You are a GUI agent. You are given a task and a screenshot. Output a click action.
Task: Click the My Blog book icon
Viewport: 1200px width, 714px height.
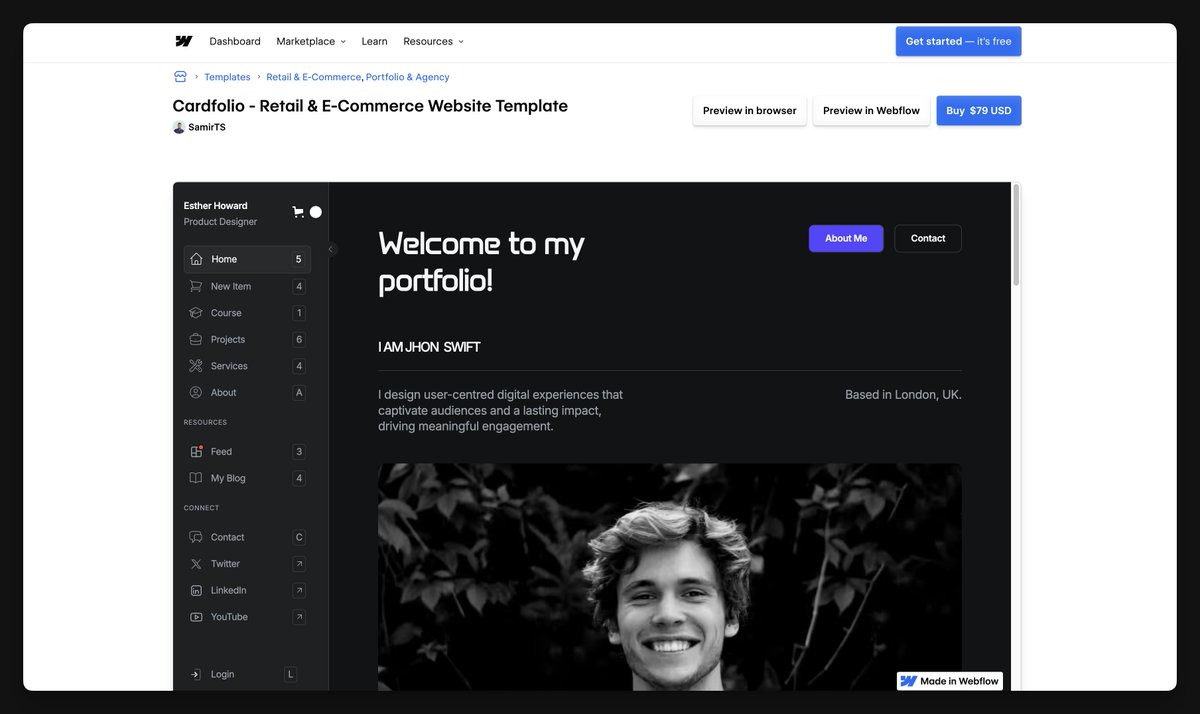(x=196, y=478)
